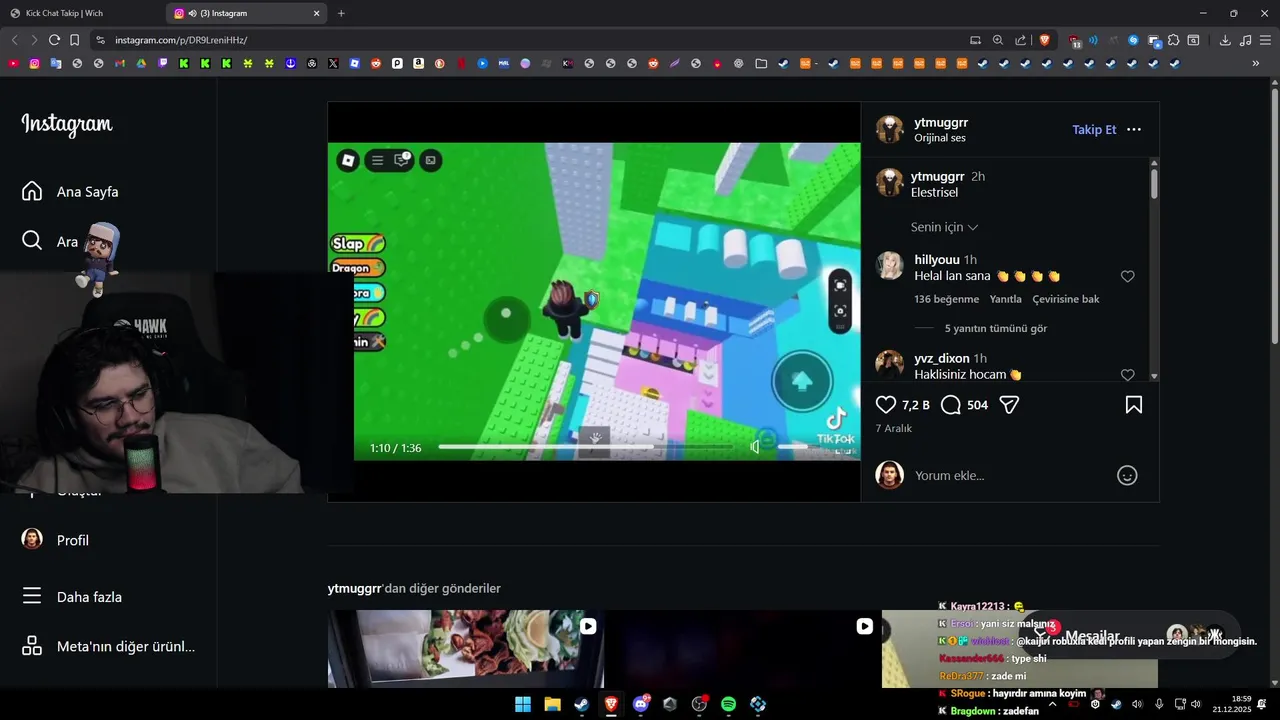The height and width of the screenshot is (720, 1280).
Task: Open Profil from the sidebar
Action: 55,540
